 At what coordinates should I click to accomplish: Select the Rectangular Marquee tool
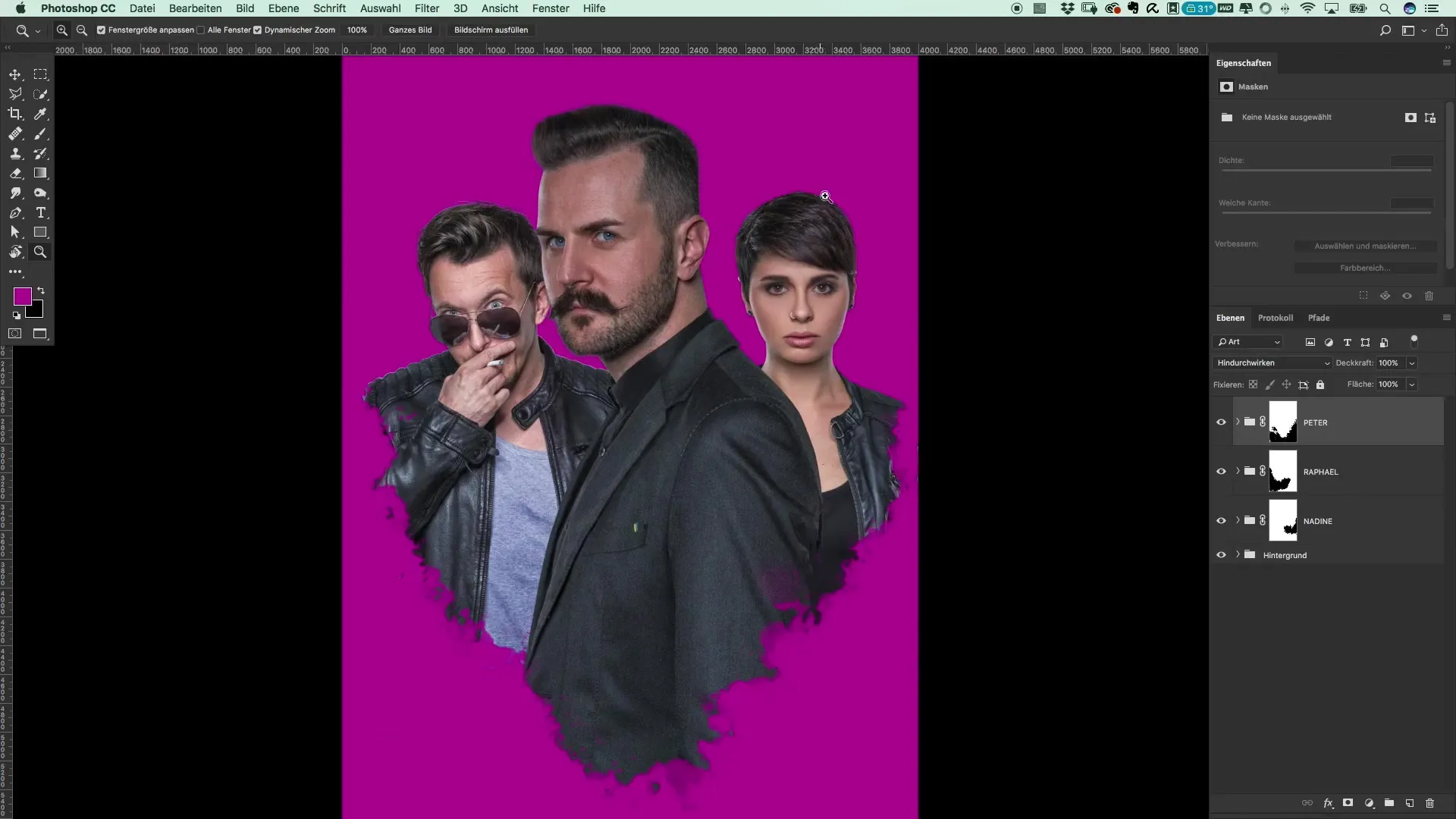40,74
